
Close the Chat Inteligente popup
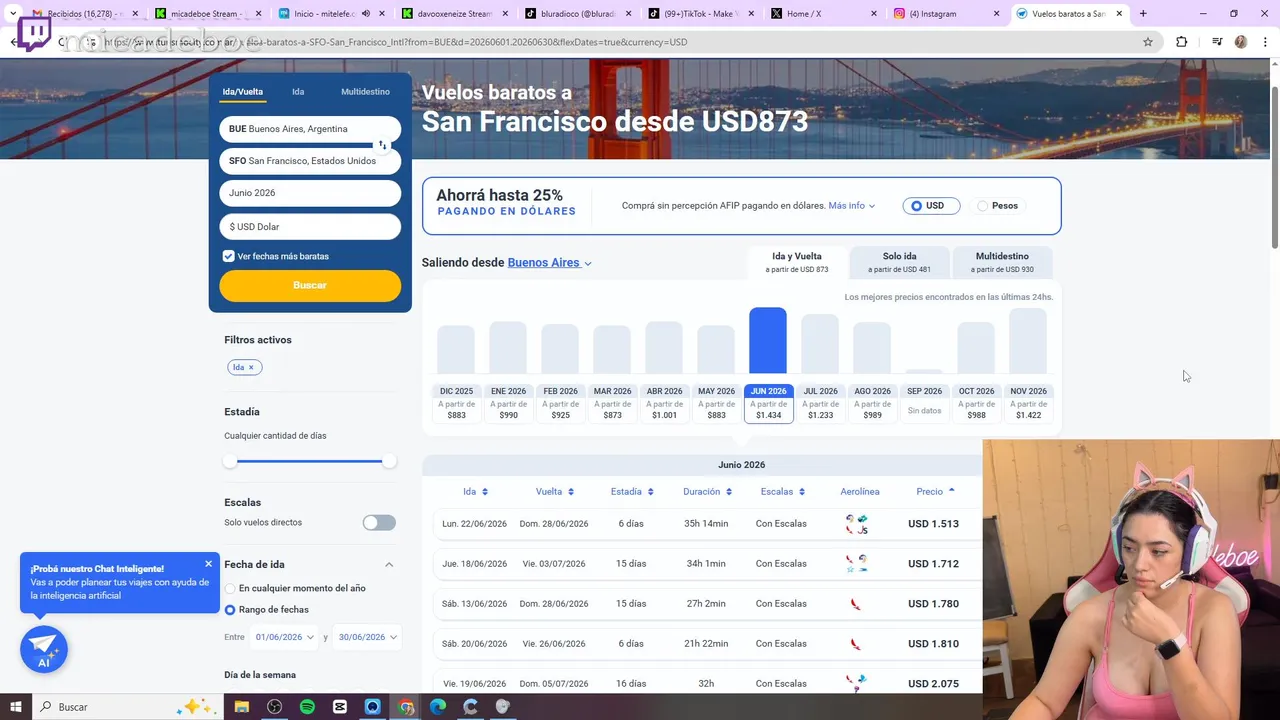point(208,564)
